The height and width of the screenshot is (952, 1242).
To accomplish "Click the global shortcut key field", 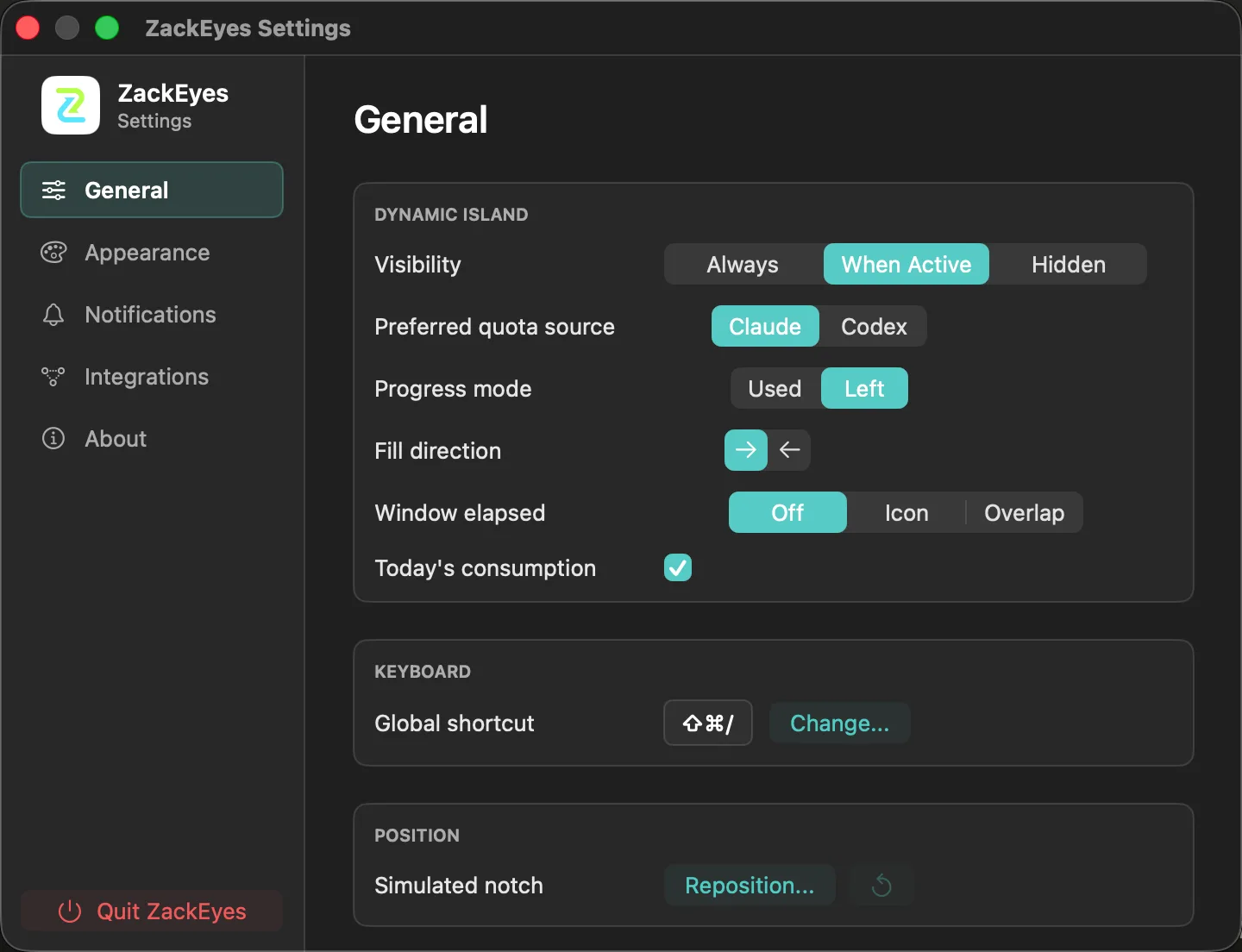I will (x=708, y=723).
